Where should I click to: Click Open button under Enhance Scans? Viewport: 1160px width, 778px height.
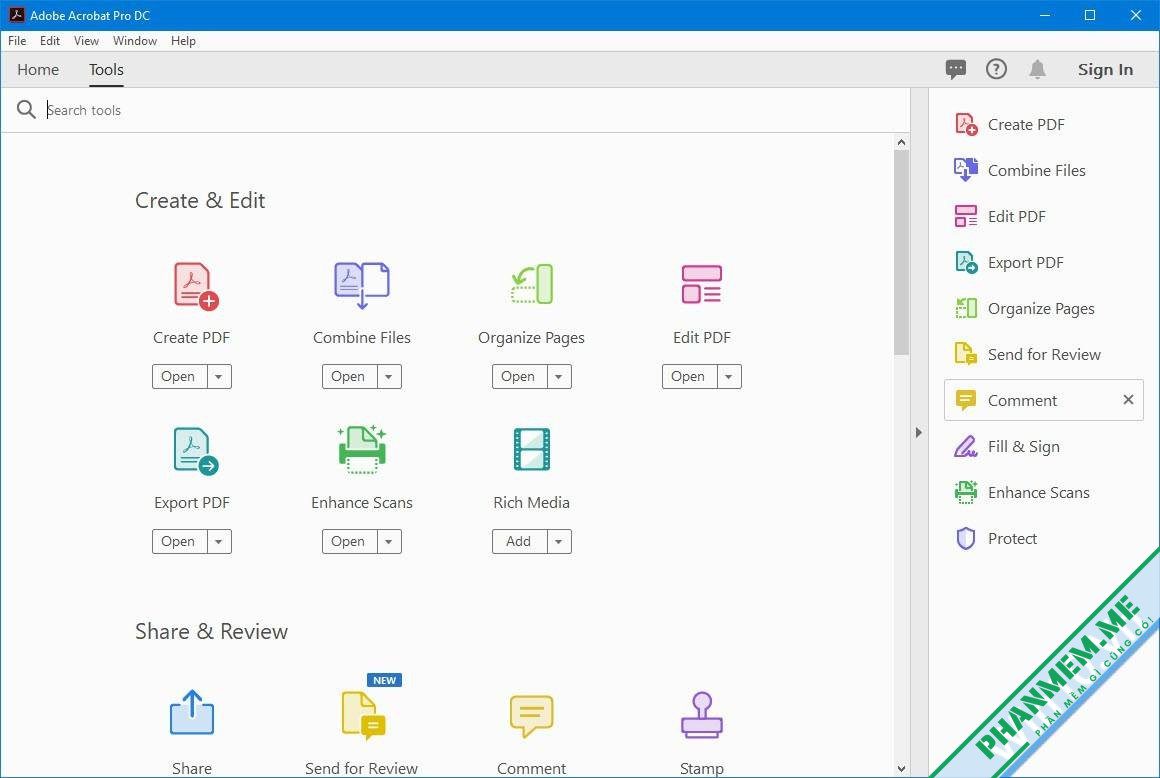[350, 541]
